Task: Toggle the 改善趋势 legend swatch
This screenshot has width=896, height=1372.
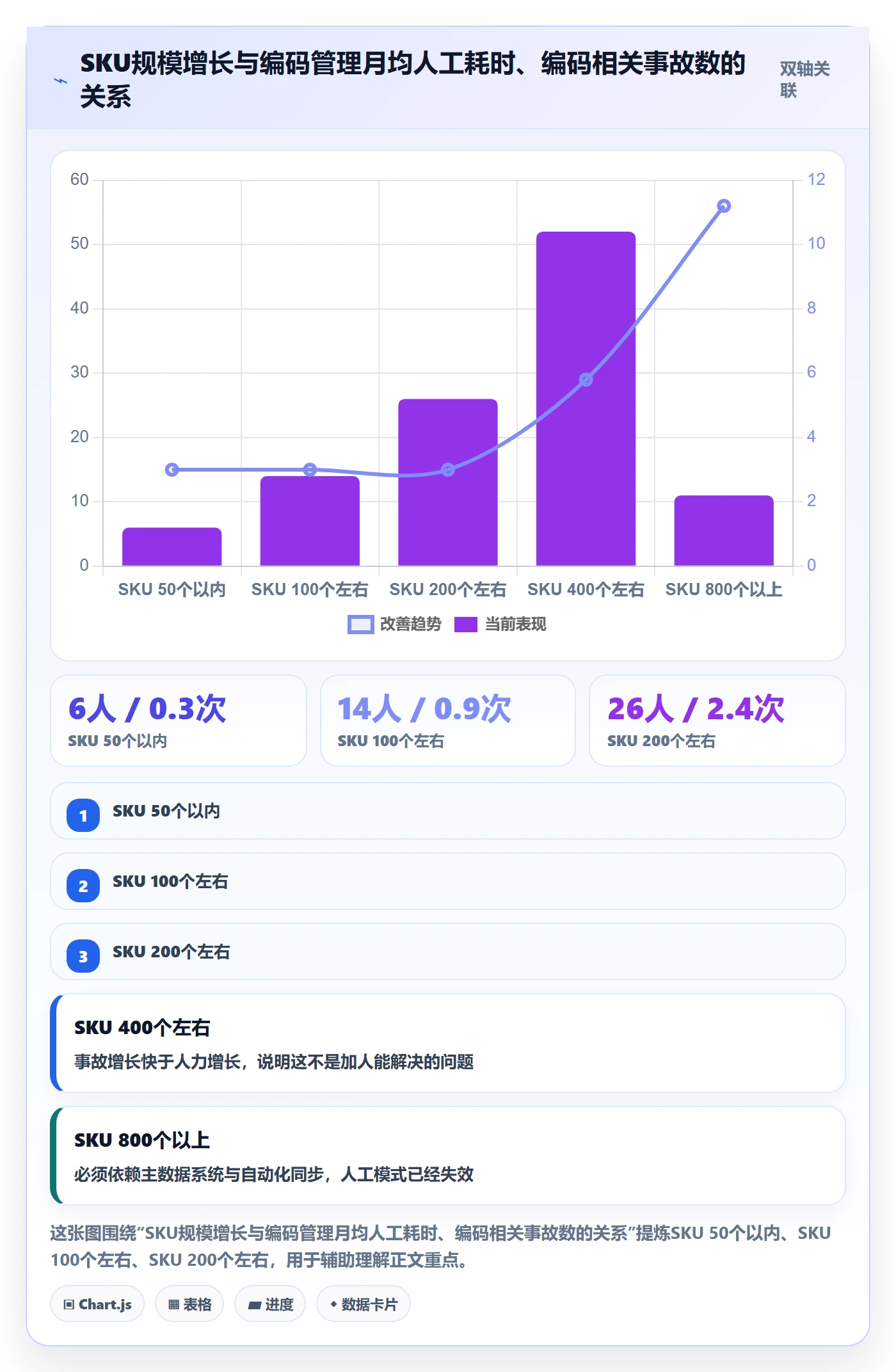Action: (x=360, y=625)
